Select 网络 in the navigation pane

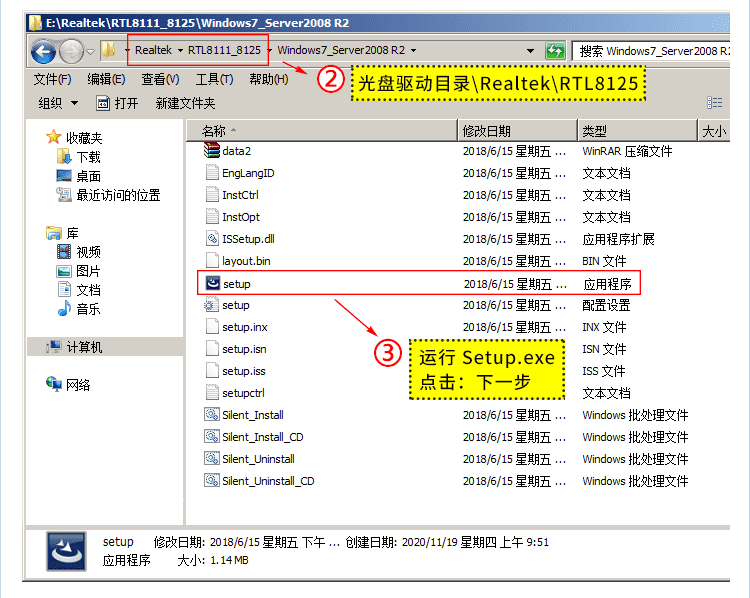(68, 385)
